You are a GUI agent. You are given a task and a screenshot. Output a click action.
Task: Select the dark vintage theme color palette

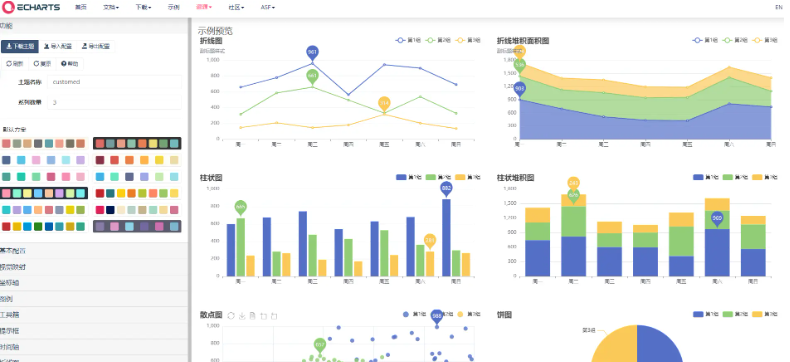tap(137, 143)
